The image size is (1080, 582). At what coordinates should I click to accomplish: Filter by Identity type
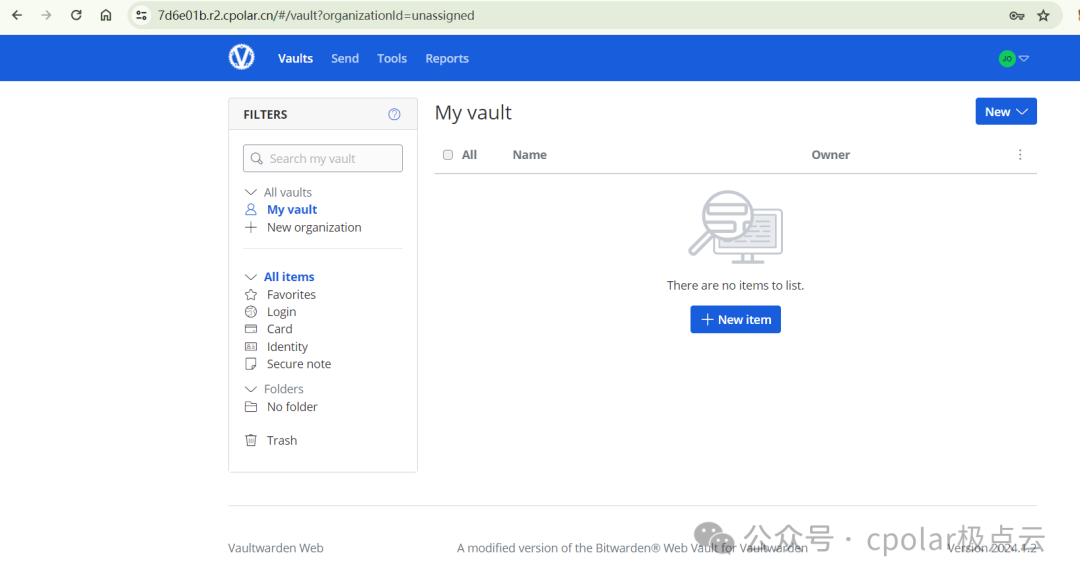pyautogui.click(x=286, y=347)
